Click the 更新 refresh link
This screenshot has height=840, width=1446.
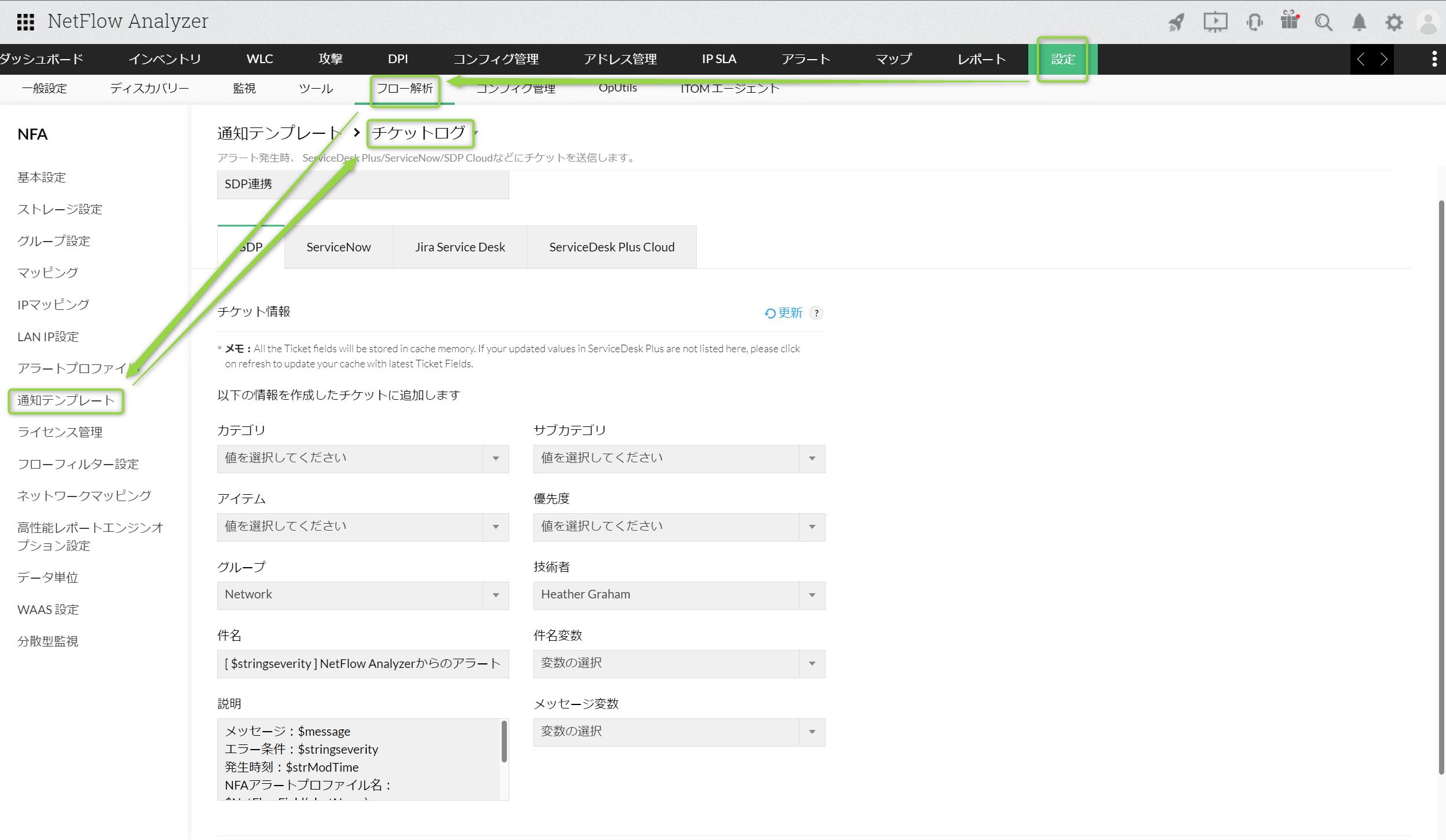click(784, 313)
